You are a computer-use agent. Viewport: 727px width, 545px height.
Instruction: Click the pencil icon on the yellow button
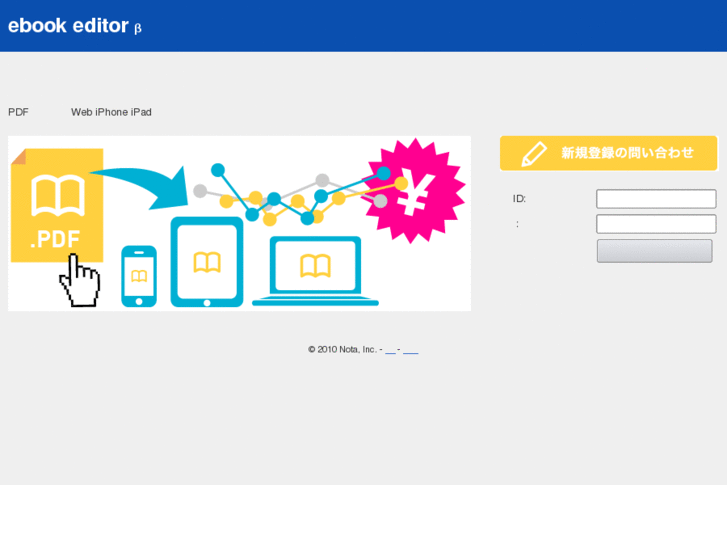[x=534, y=154]
